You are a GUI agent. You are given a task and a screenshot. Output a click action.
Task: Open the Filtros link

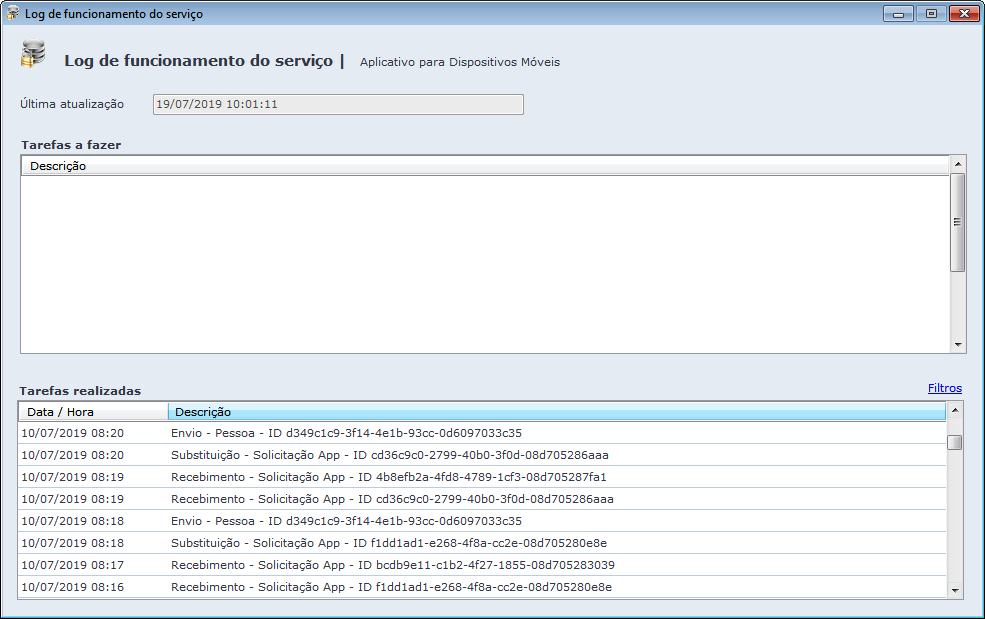pos(944,388)
